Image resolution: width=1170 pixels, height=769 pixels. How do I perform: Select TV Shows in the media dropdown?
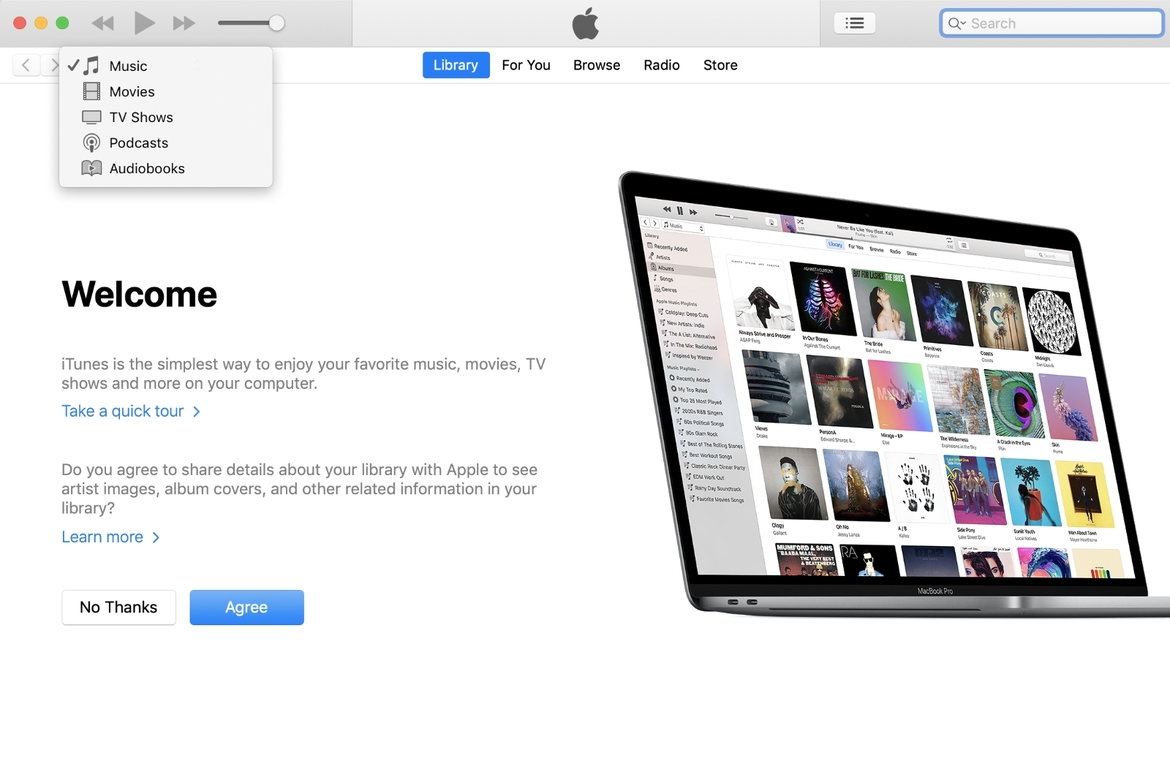pyautogui.click(x=166, y=117)
